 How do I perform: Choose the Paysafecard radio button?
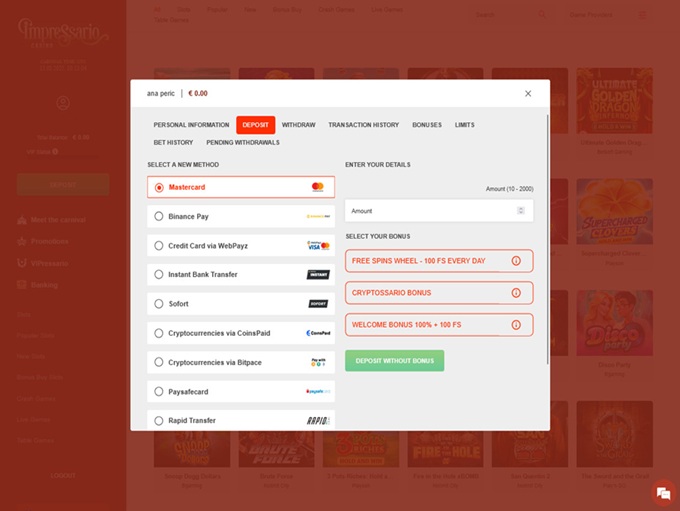pos(158,391)
